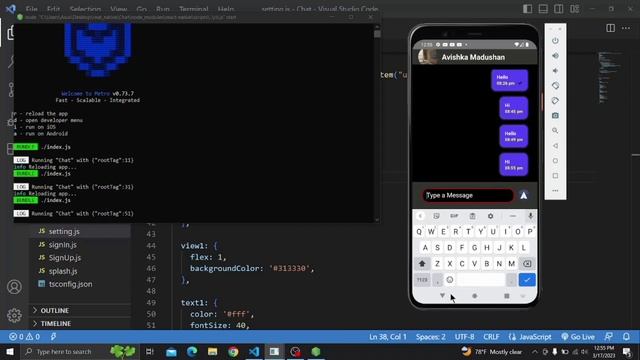The image size is (640, 360).
Task: Click the Metro terminal window scrollbar
Action: [x=377, y=122]
